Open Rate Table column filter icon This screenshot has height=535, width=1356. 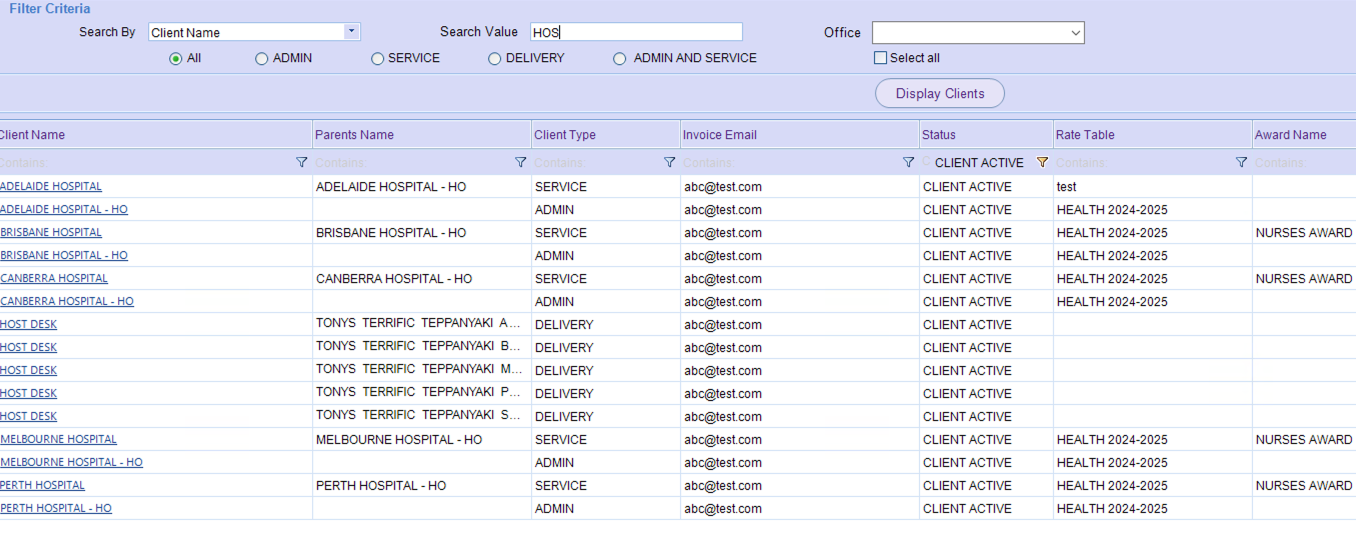click(x=1241, y=162)
